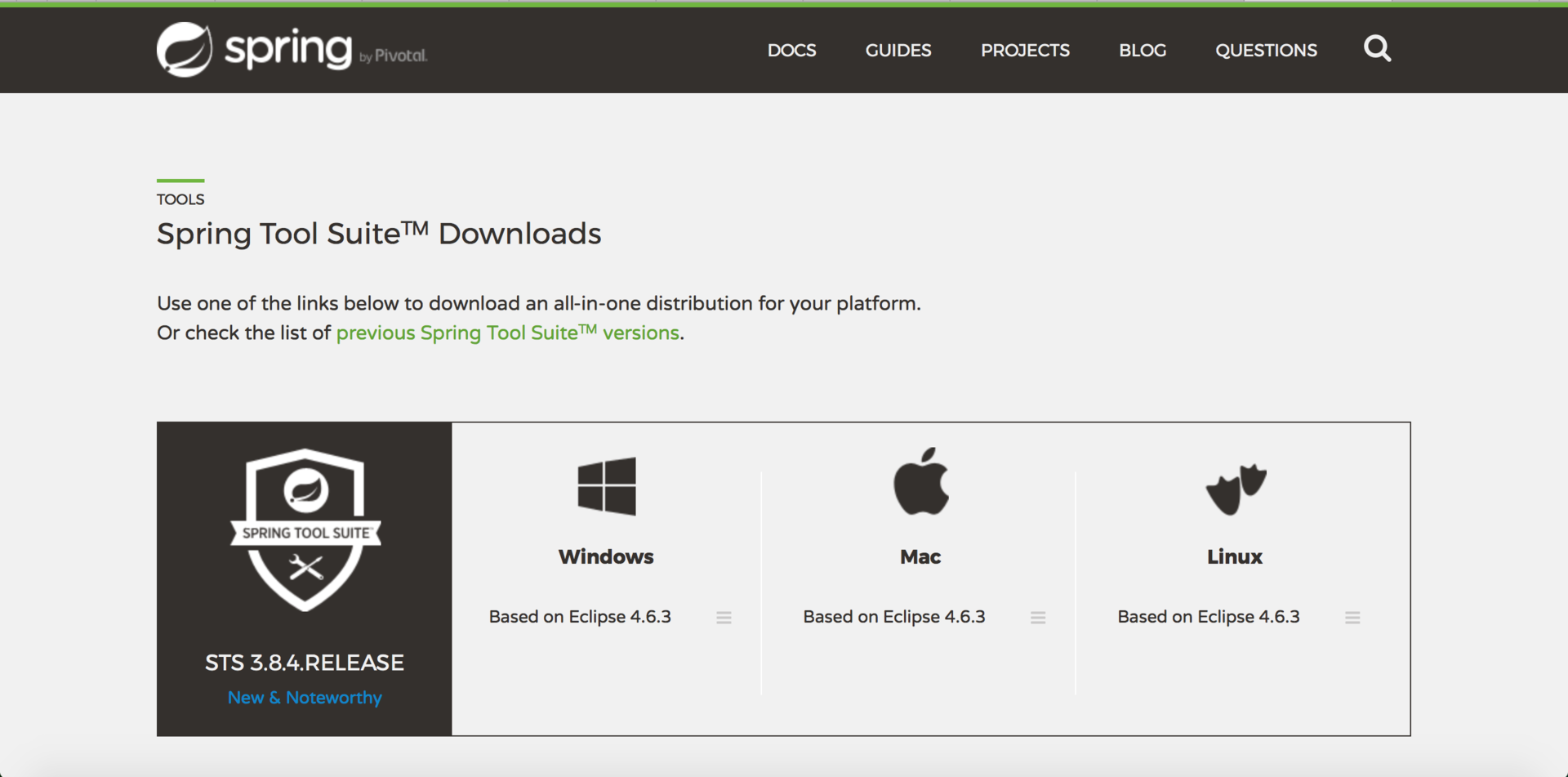The image size is (1568, 777).
Task: Choose the Linux platform heading
Action: [x=1235, y=557]
